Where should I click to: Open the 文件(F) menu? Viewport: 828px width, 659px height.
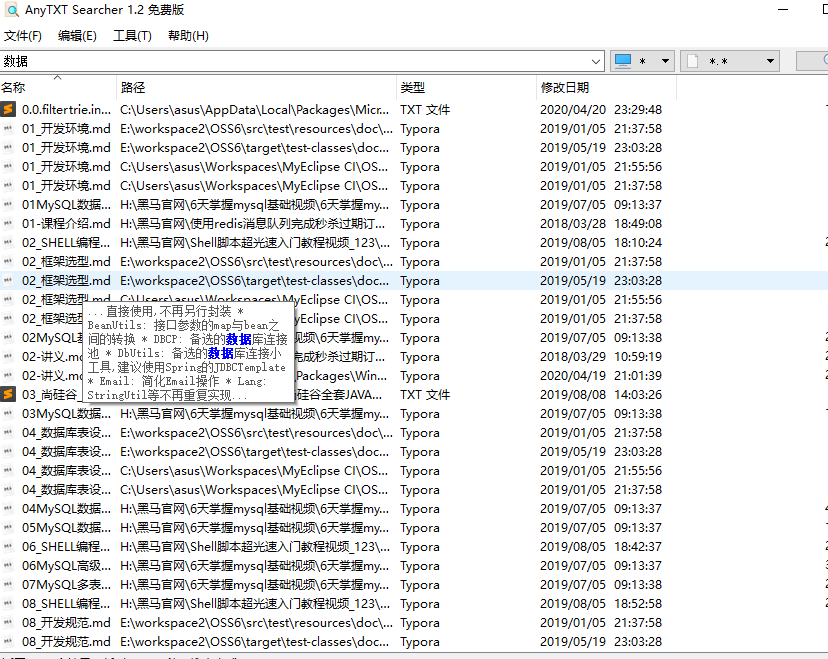click(x=23, y=35)
